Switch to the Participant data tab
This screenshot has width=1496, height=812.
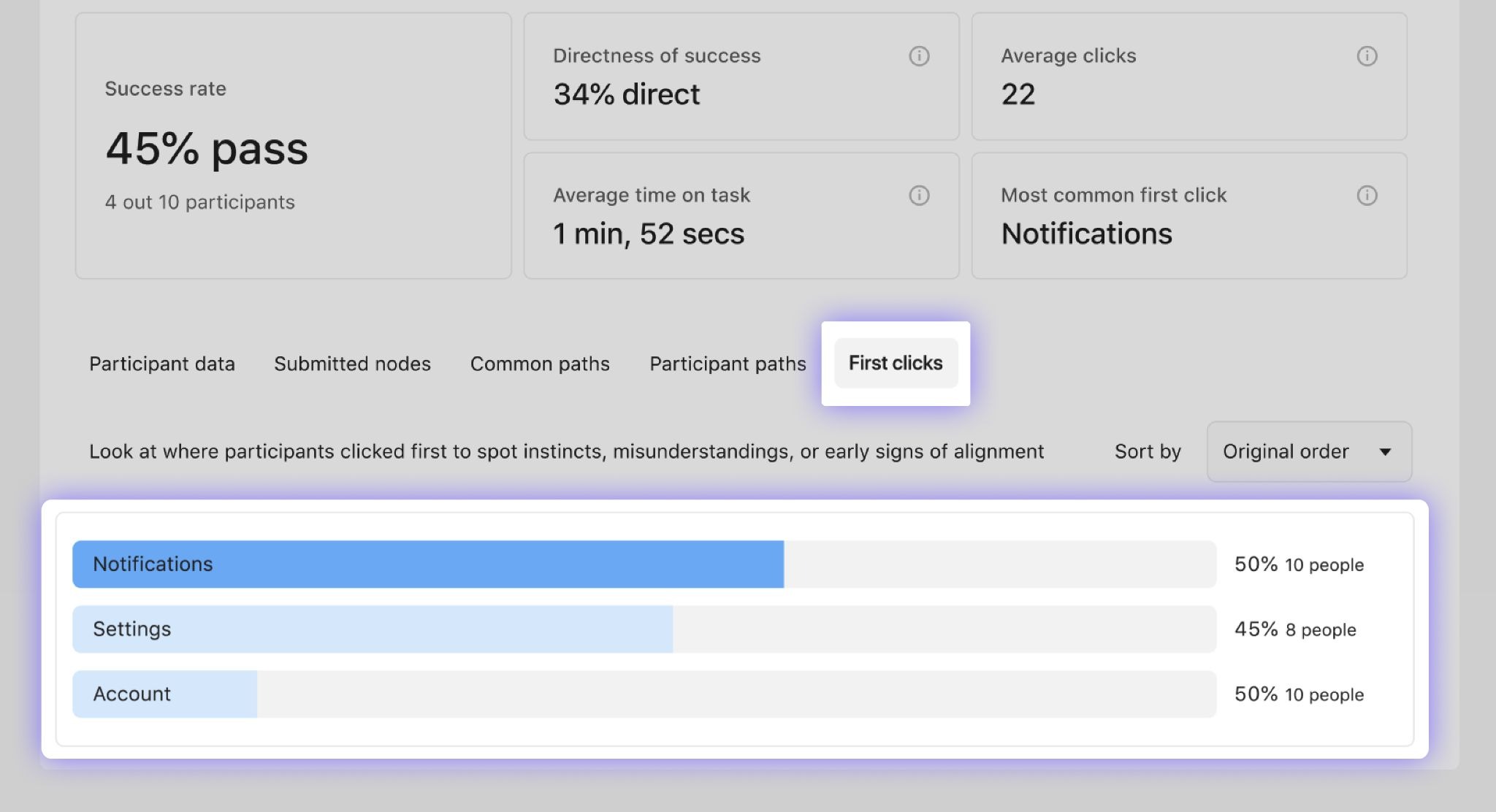click(162, 364)
